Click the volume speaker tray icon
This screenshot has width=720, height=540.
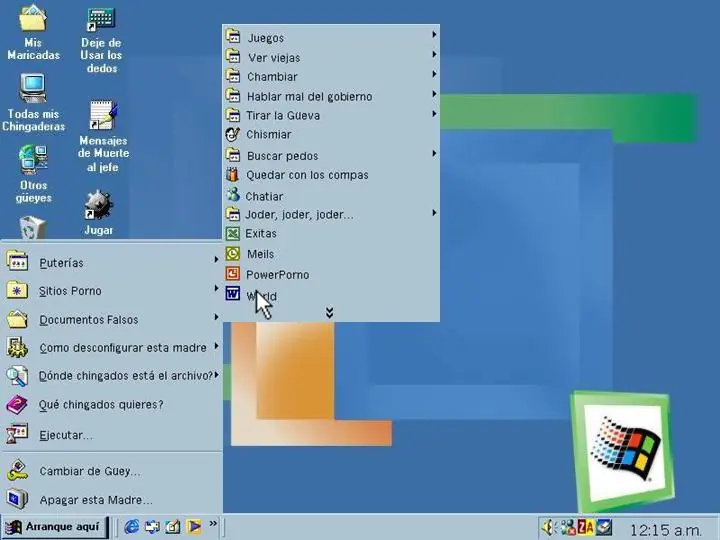pyautogui.click(x=547, y=527)
